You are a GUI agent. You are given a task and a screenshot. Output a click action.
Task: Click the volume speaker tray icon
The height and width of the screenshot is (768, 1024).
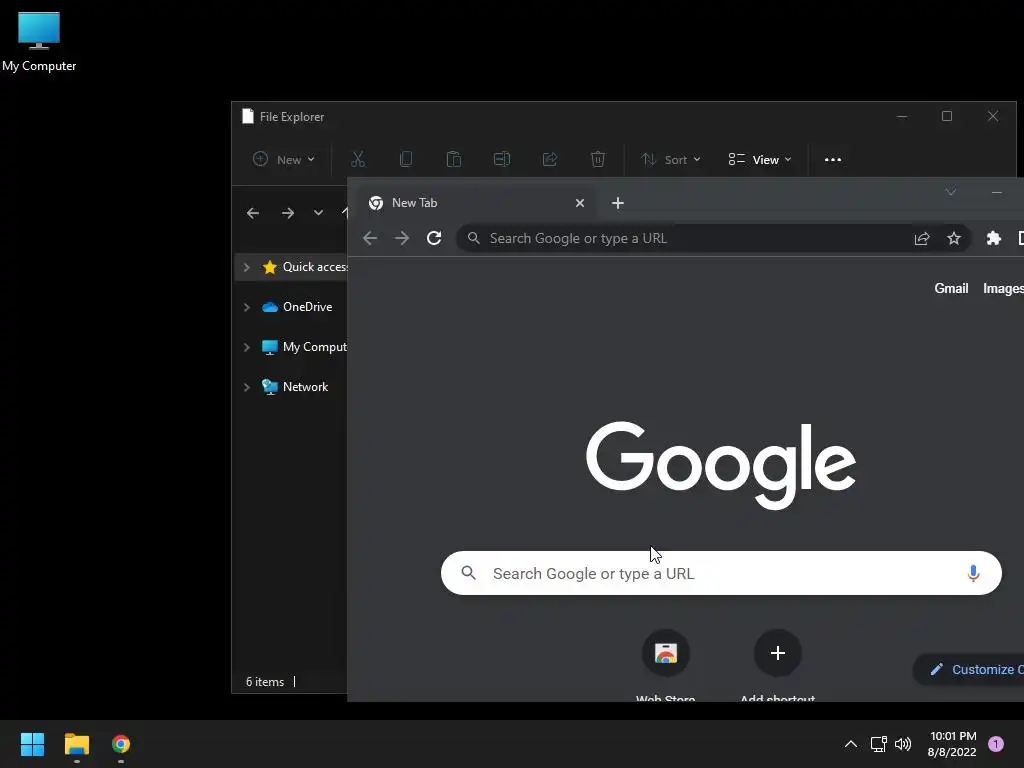[x=903, y=744]
